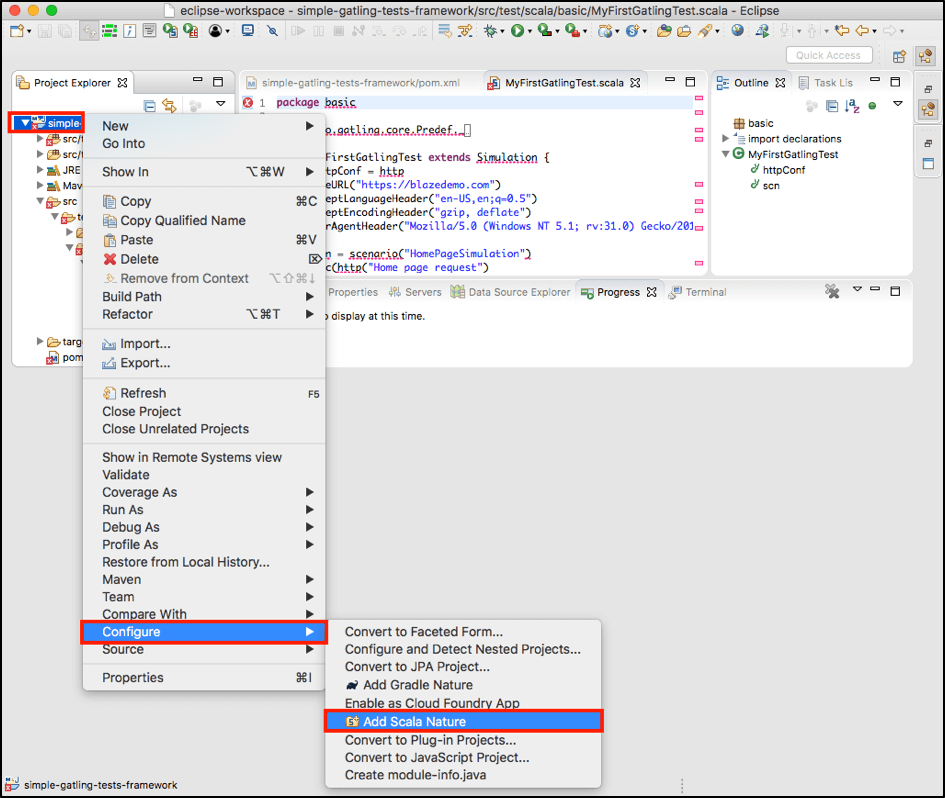Switch to the Task List tab
The width and height of the screenshot is (945, 798).
tap(826, 83)
